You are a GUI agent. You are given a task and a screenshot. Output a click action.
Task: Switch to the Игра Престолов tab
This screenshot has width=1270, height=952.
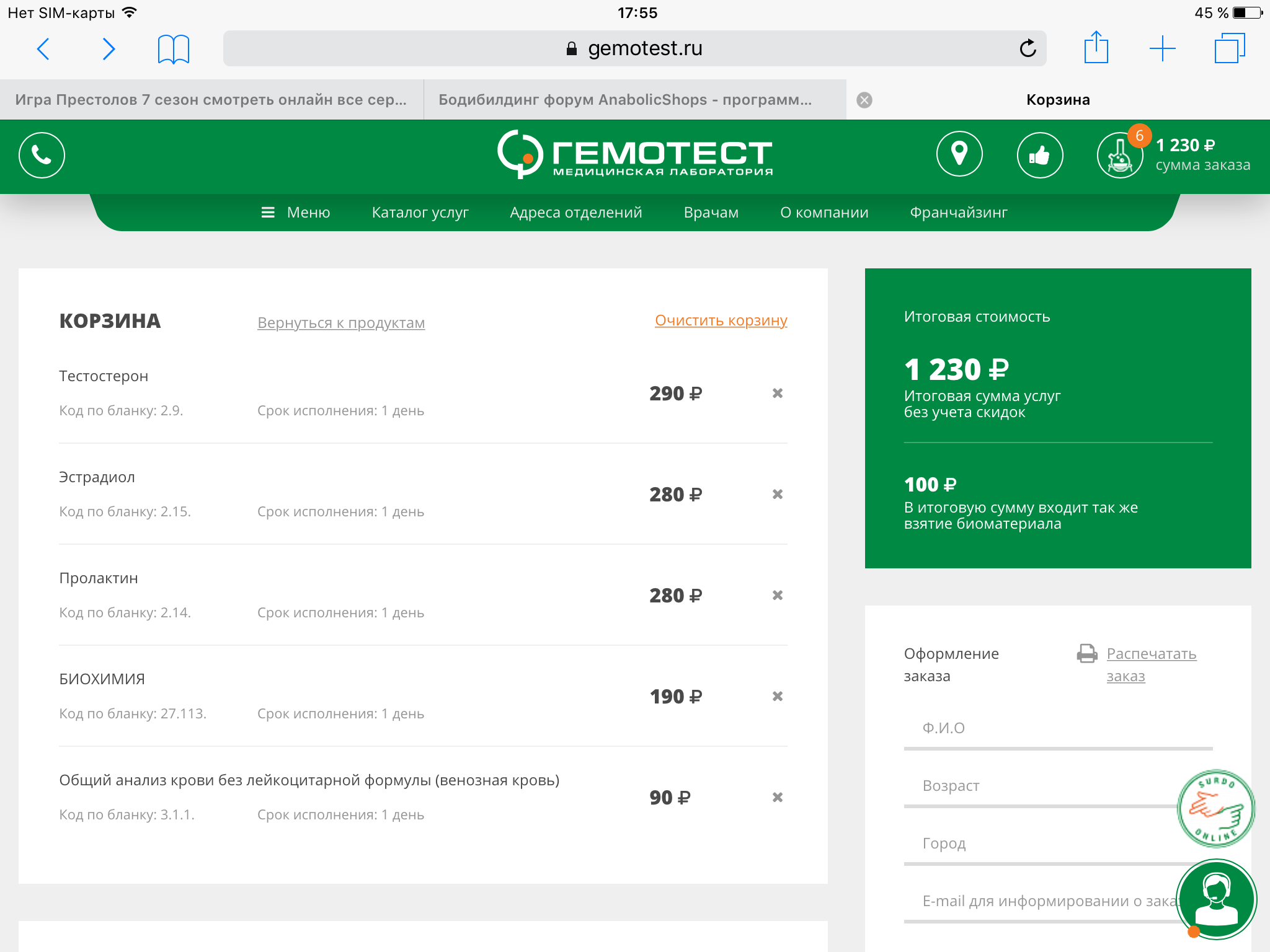click(211, 100)
